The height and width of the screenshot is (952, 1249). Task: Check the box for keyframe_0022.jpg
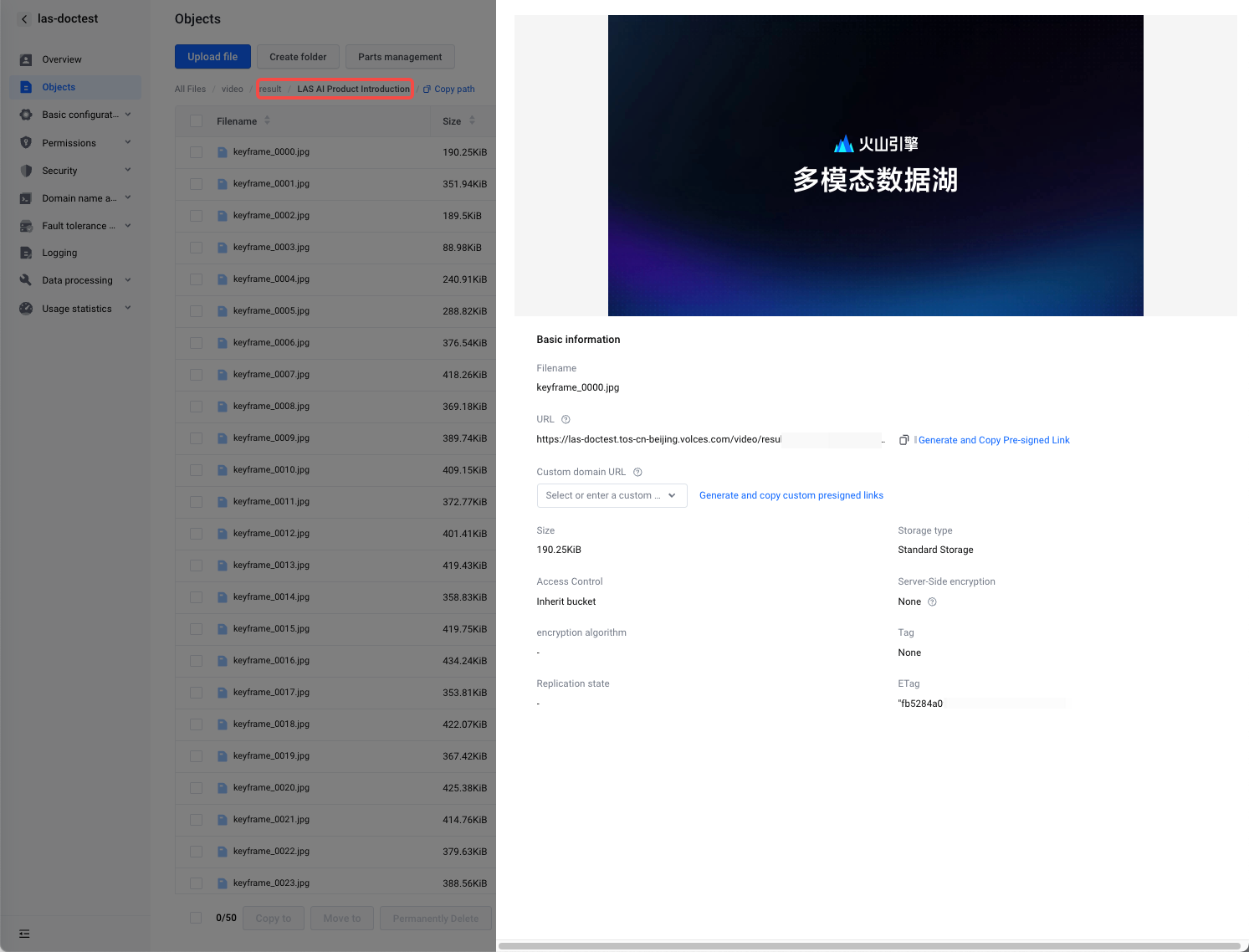tap(196, 852)
